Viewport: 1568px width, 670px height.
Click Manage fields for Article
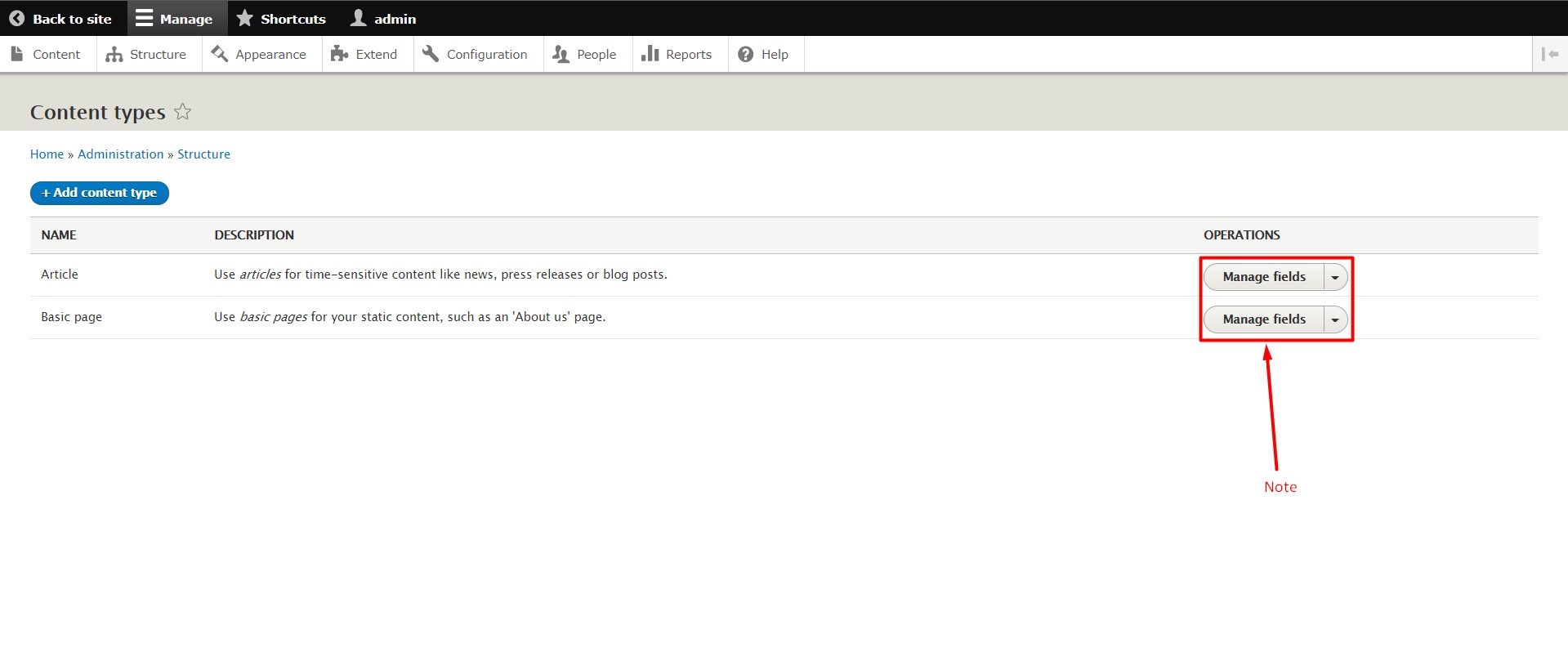tap(1264, 277)
